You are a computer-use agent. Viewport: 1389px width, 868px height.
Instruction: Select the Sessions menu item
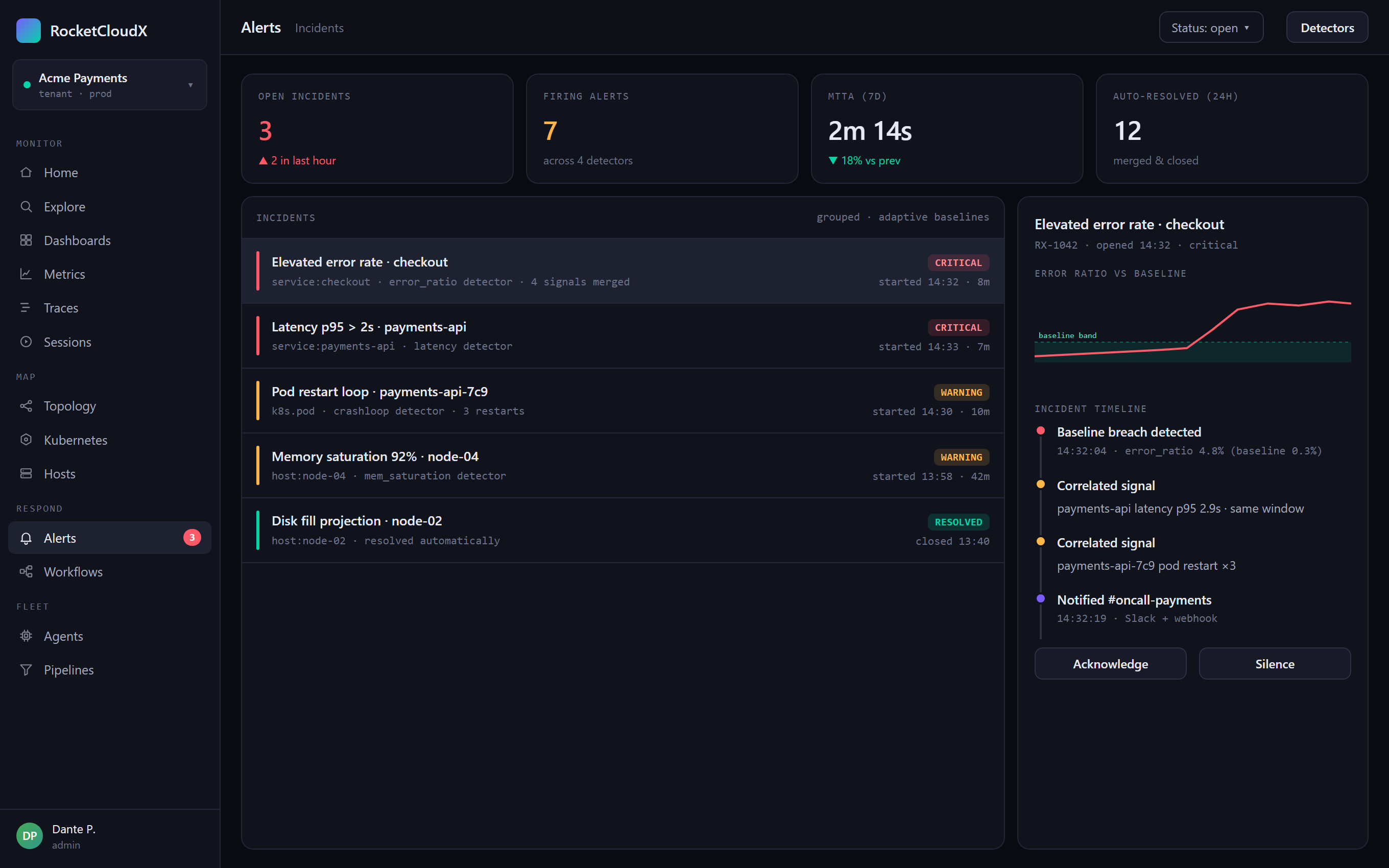(110, 342)
